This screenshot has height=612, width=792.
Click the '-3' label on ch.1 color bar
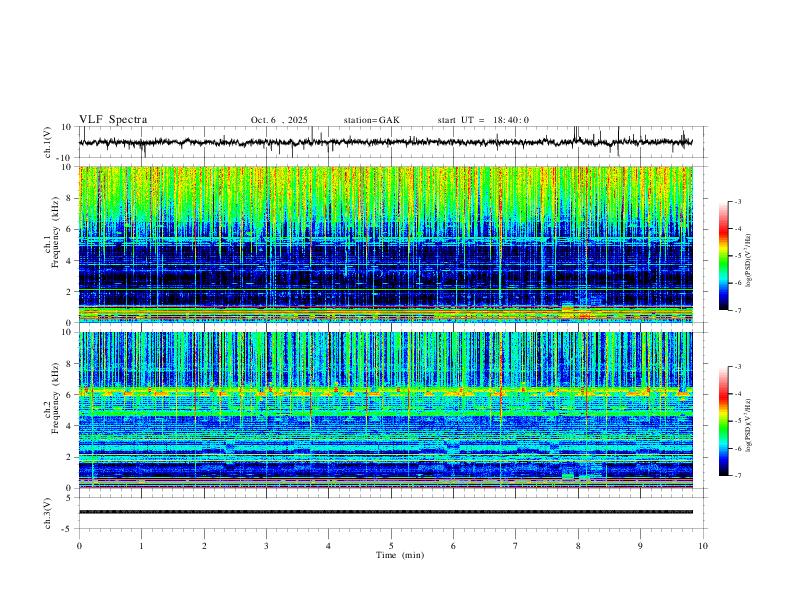tap(738, 201)
